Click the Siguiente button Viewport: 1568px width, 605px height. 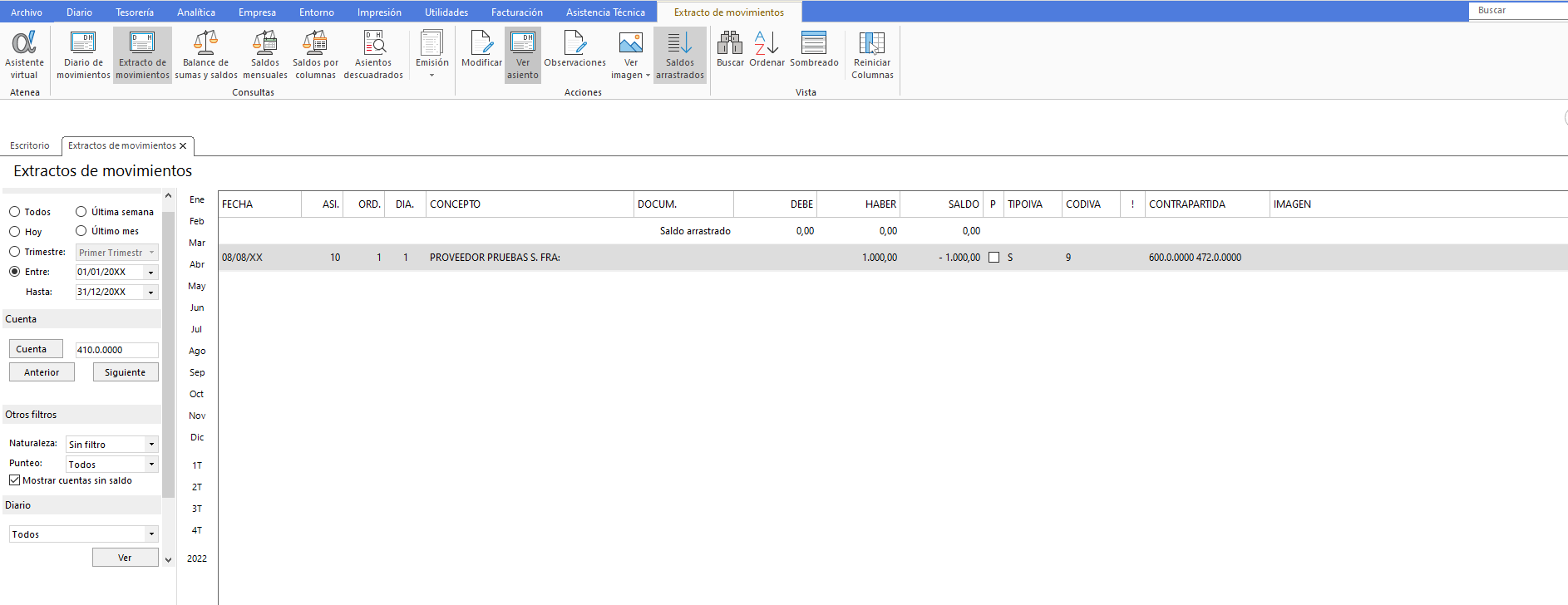[x=126, y=372]
